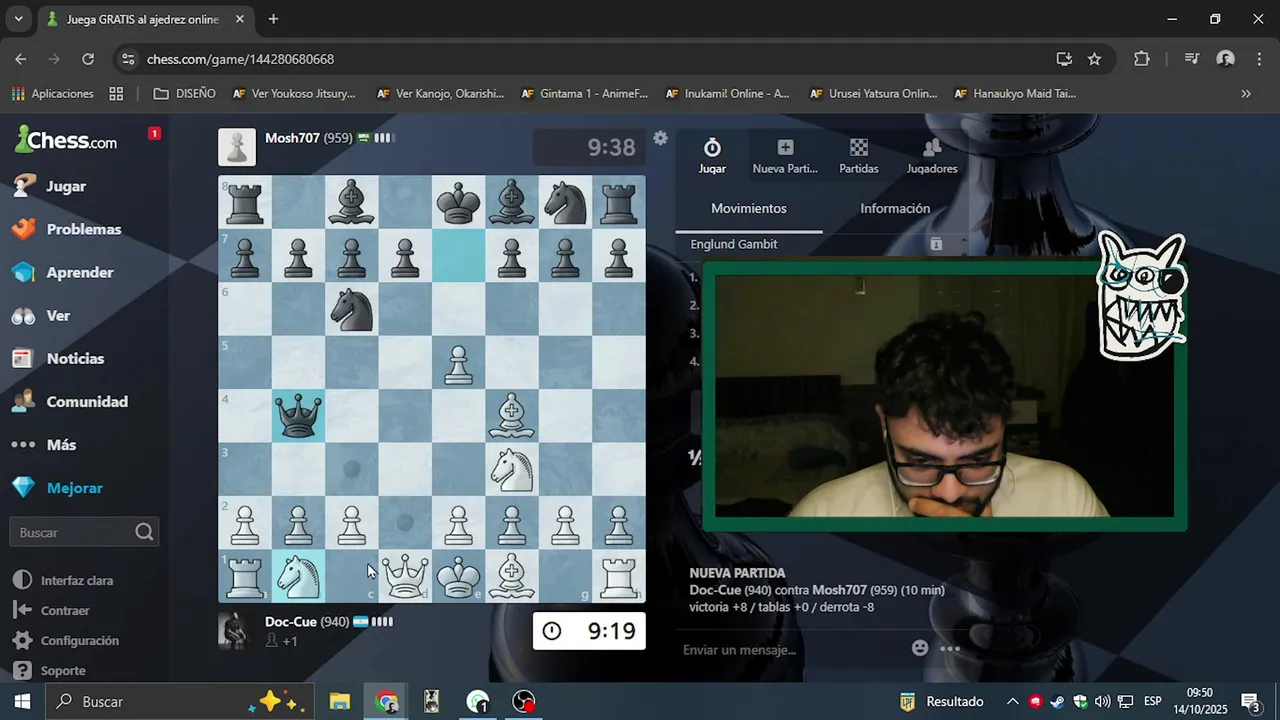Click the search magnifier icon in sidebar
This screenshot has height=720, width=1280.
click(144, 532)
